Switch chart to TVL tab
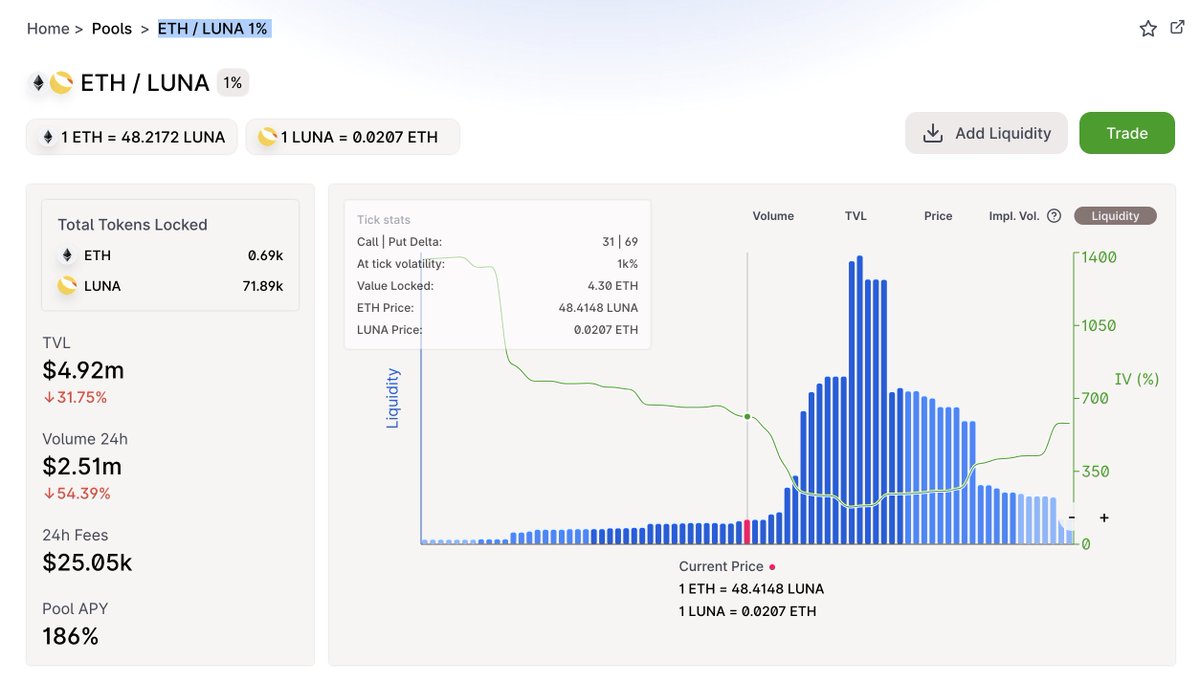The image size is (1200, 682). [856, 216]
